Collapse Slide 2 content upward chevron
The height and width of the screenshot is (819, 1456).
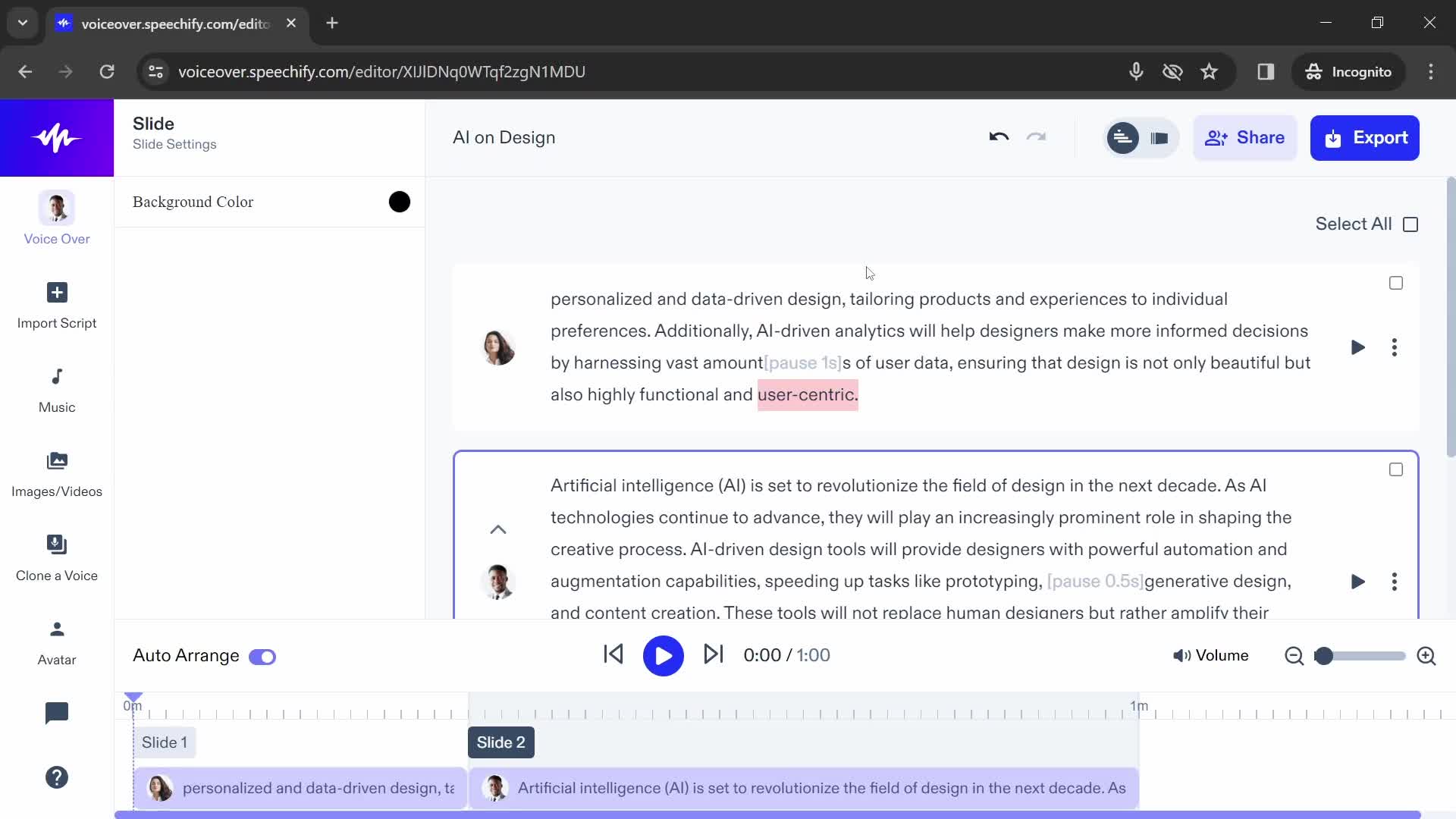498,530
